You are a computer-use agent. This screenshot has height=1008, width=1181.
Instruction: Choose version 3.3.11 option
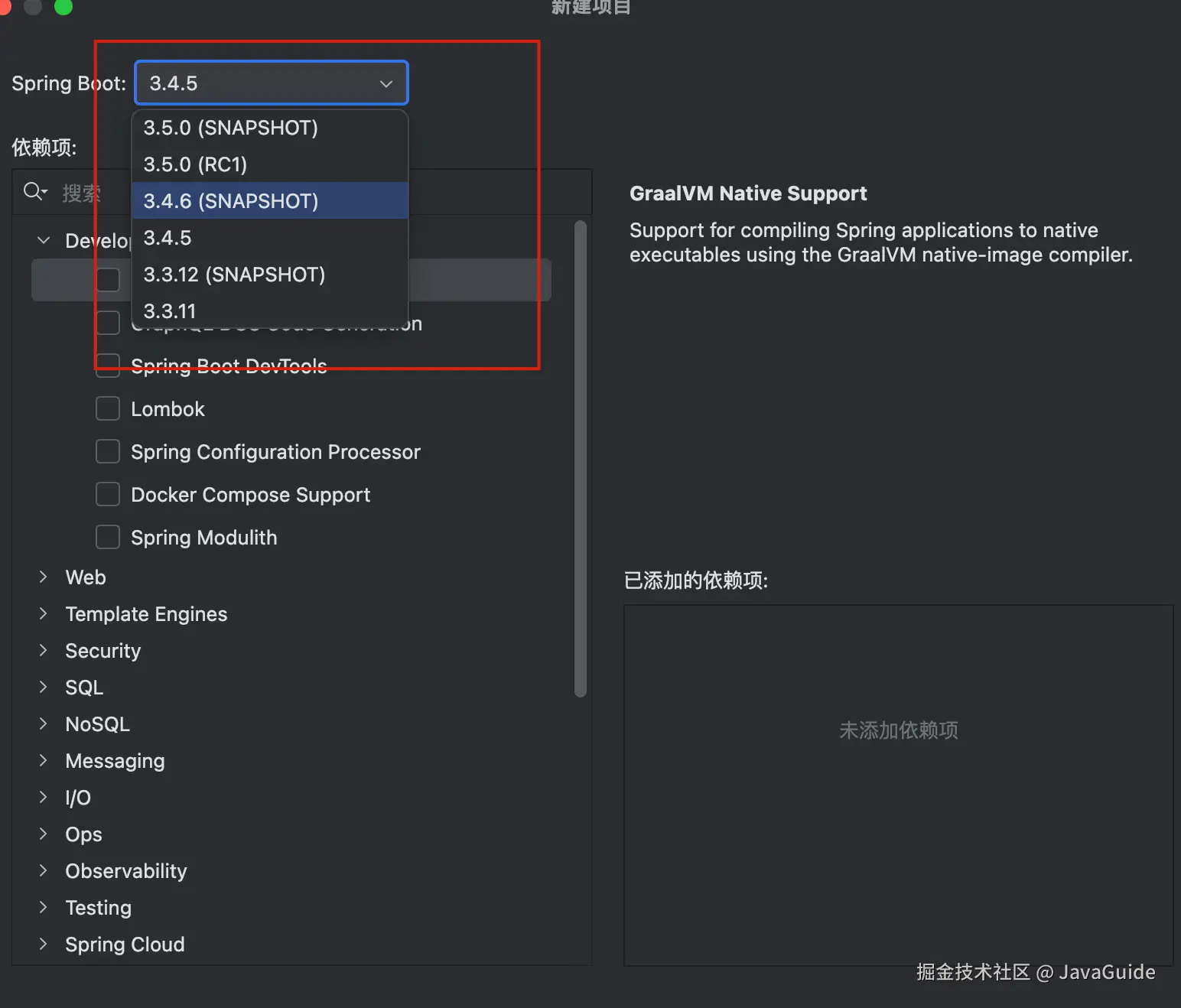click(x=270, y=311)
